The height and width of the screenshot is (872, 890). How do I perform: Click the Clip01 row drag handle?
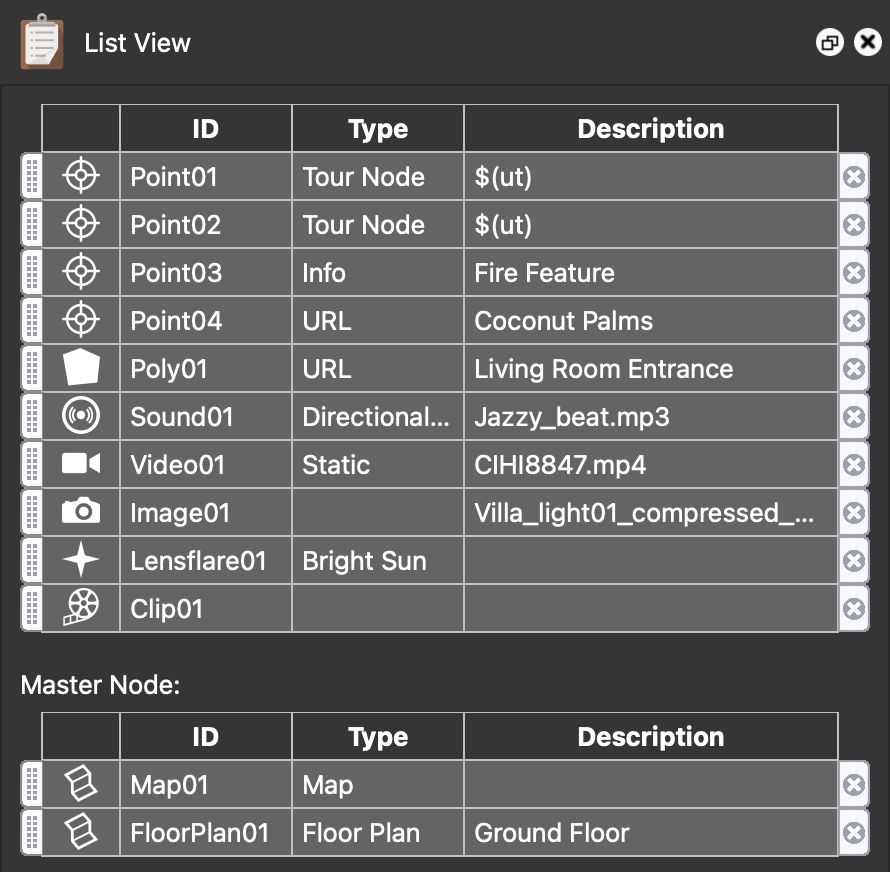pos(32,608)
